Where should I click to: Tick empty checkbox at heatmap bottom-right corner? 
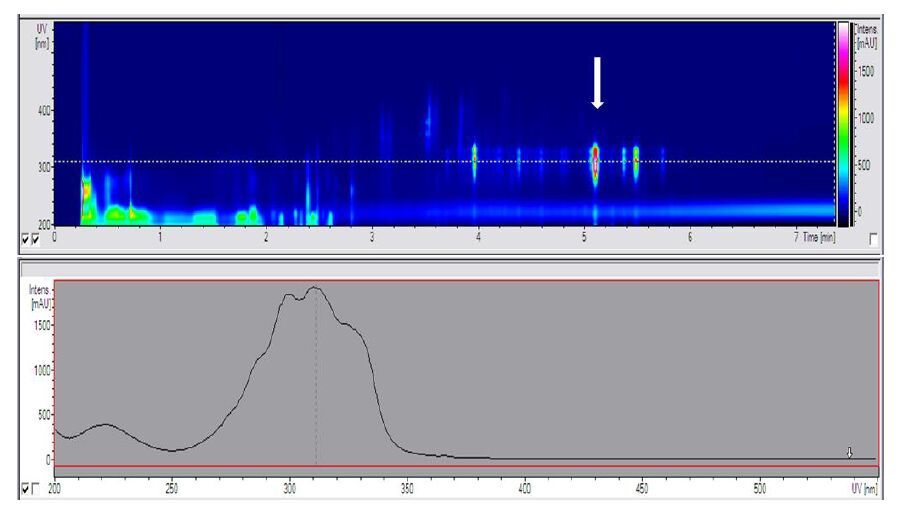pos(874,238)
